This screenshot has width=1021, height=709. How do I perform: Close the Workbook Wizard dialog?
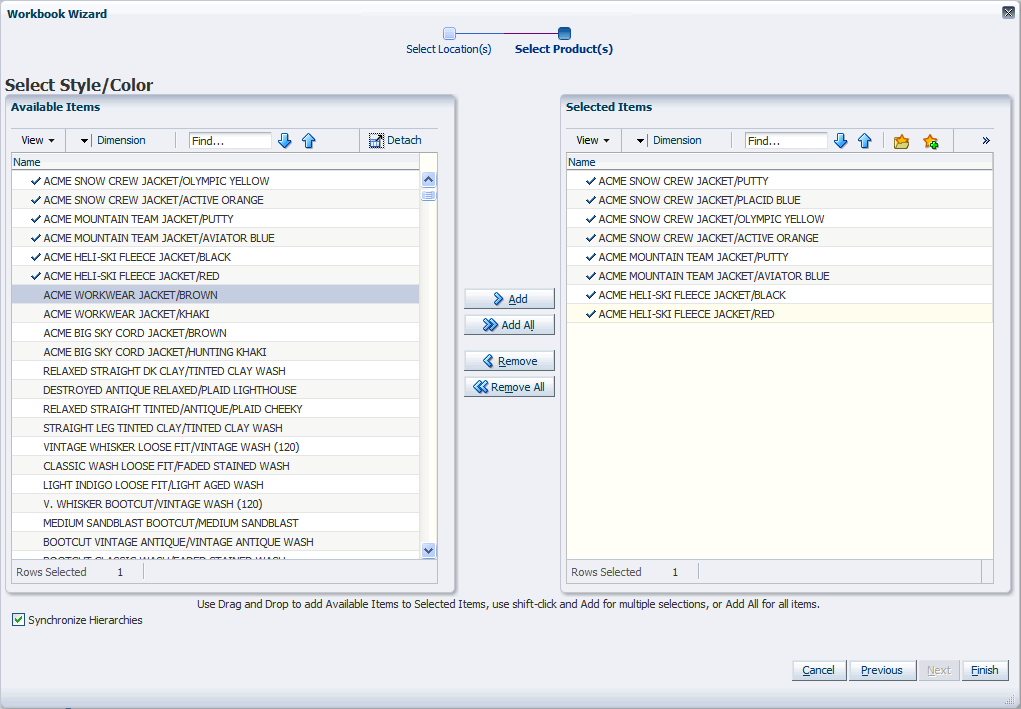click(x=1008, y=12)
